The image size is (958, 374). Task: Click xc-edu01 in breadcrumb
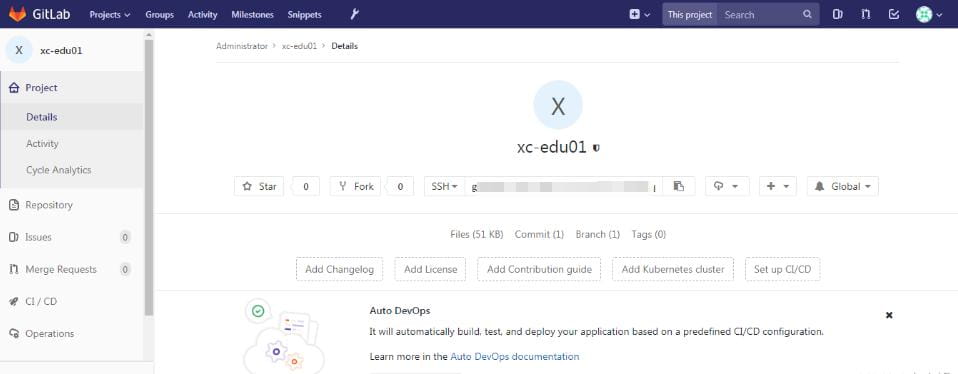pyautogui.click(x=299, y=46)
